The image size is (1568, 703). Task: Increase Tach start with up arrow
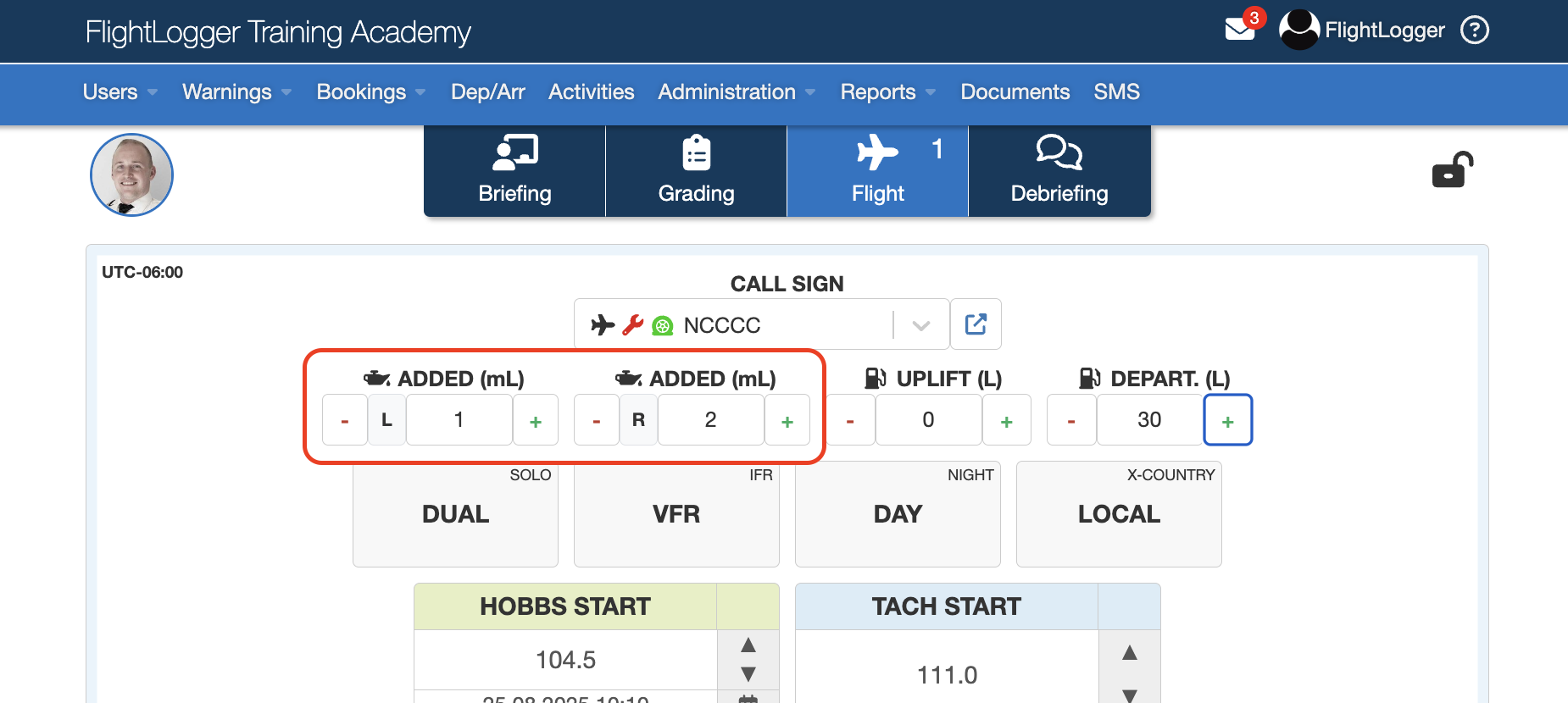1130,652
